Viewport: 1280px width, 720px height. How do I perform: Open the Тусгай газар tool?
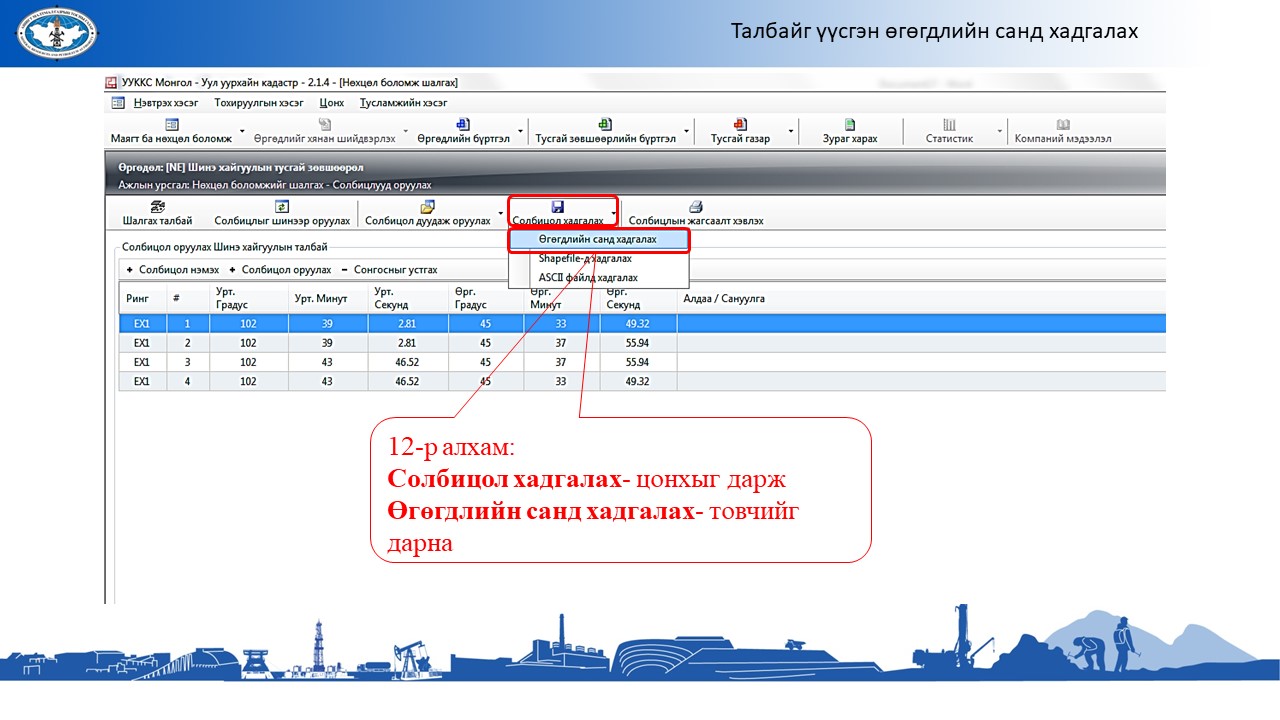click(740, 125)
